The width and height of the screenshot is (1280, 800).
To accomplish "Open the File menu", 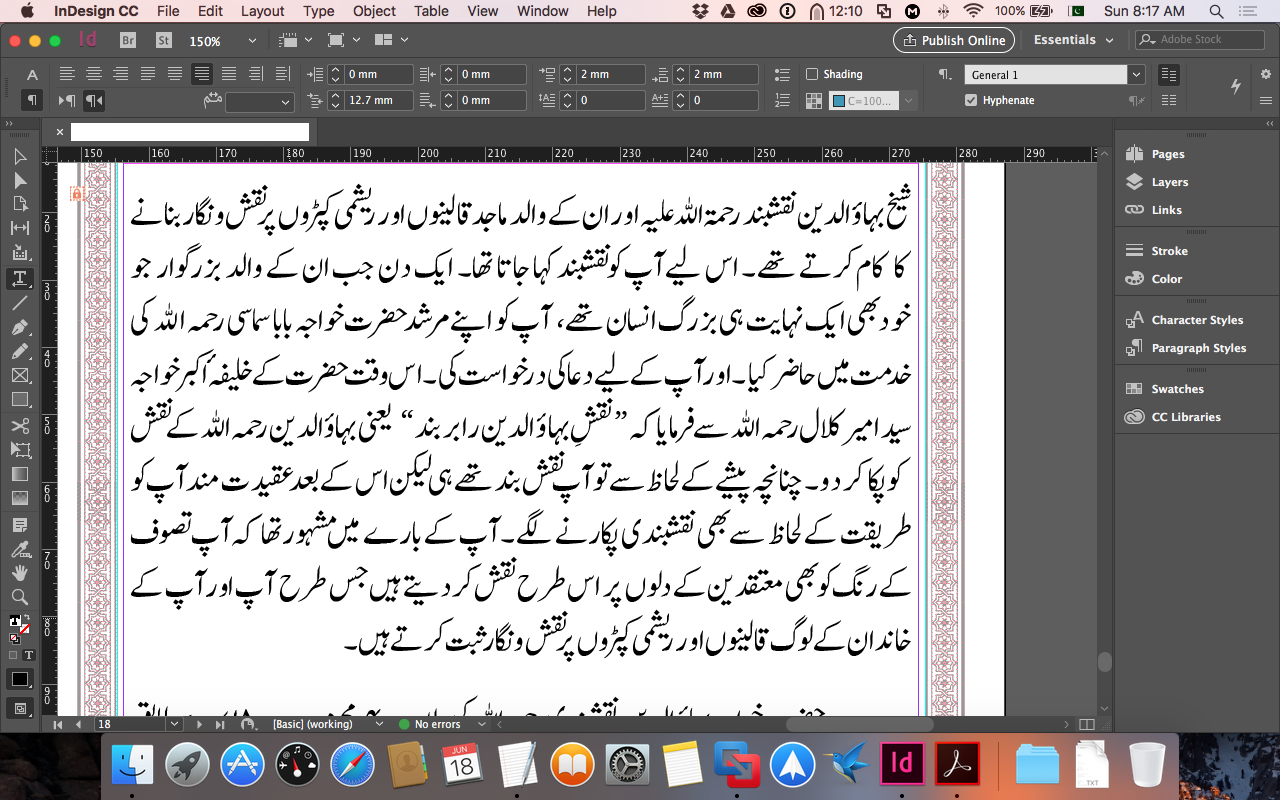I will point(168,11).
